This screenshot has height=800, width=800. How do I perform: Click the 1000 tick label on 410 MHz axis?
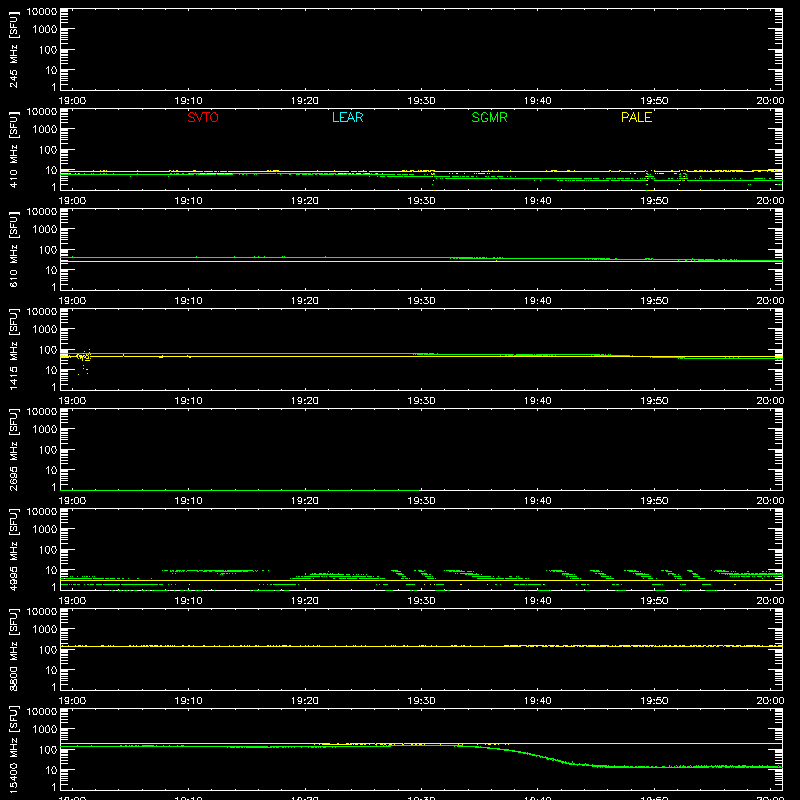45,130
